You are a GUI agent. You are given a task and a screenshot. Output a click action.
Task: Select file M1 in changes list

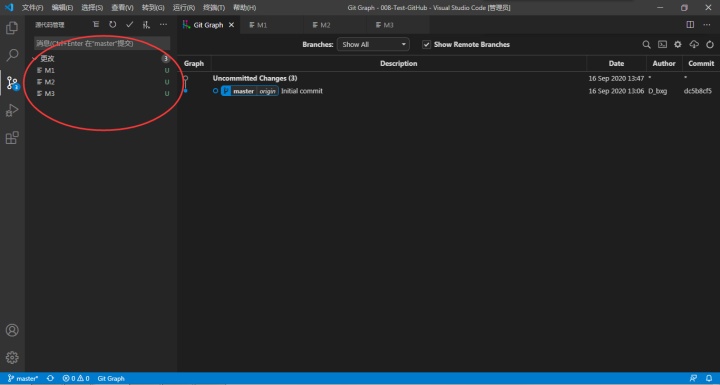click(x=102, y=70)
